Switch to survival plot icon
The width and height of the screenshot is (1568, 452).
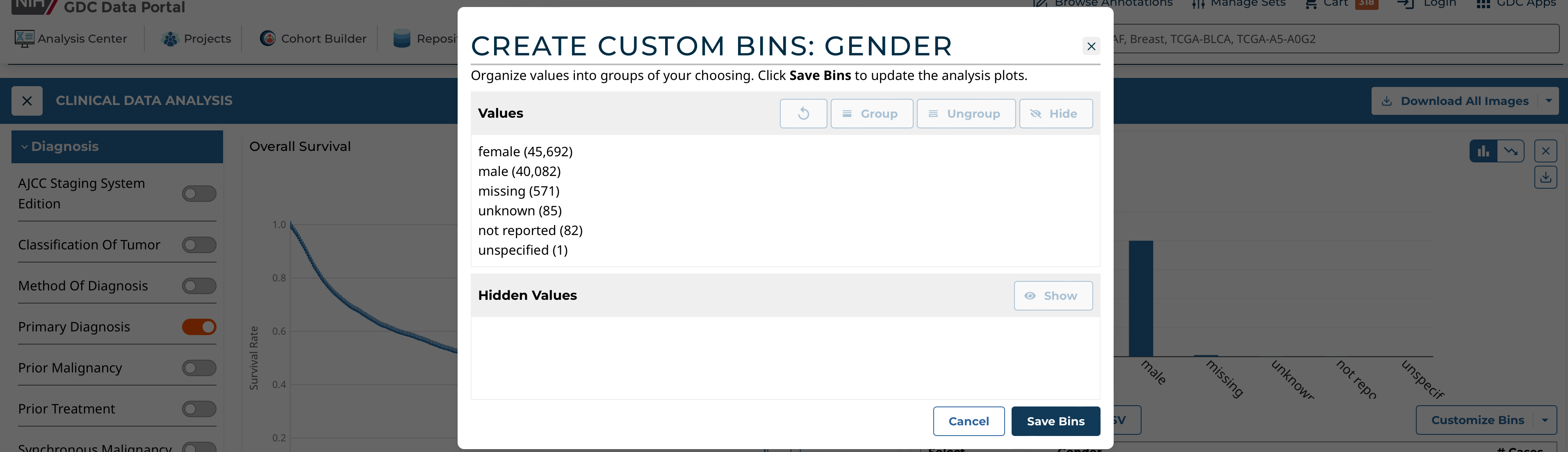click(x=1511, y=151)
